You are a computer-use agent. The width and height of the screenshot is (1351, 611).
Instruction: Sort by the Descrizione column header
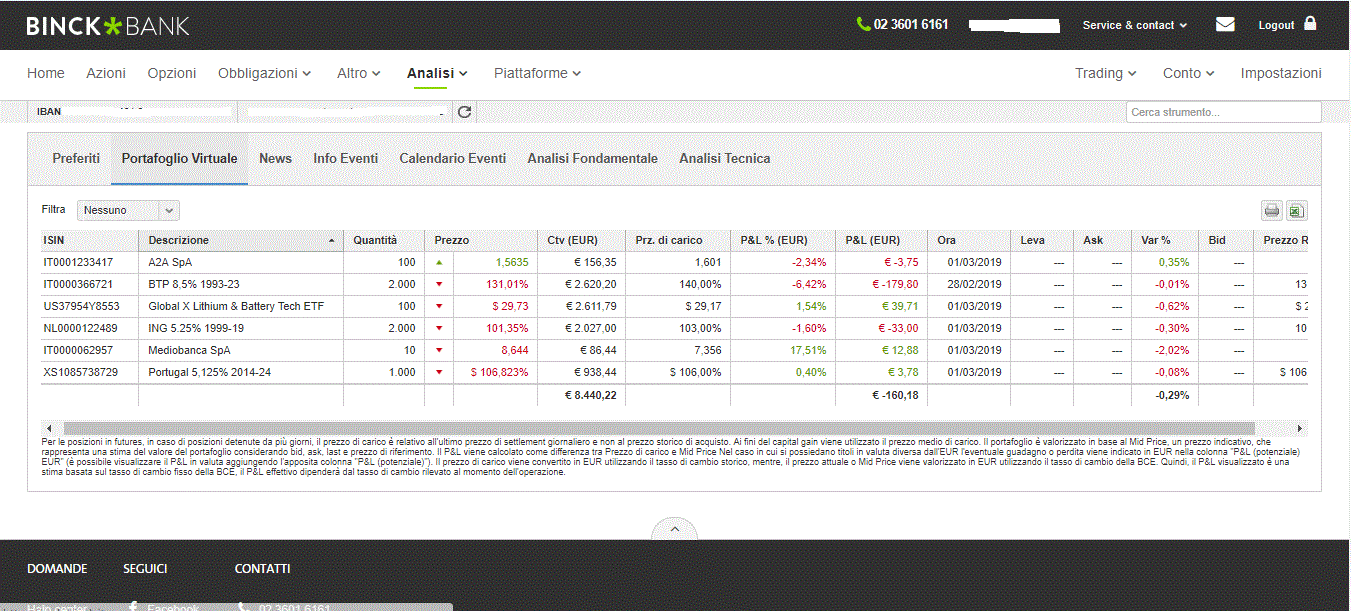[x=241, y=240]
